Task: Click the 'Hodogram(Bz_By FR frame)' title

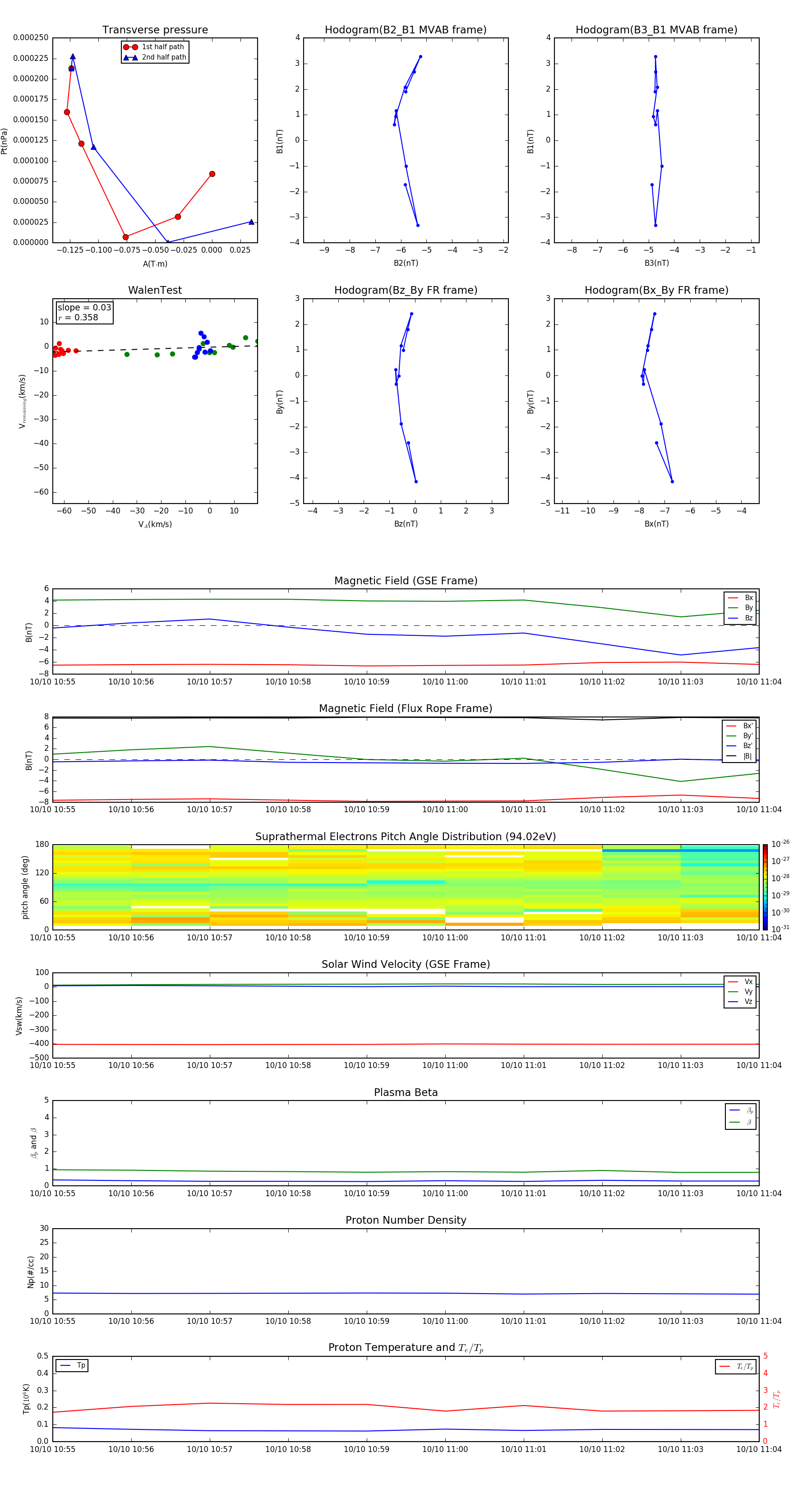Action: point(406,290)
